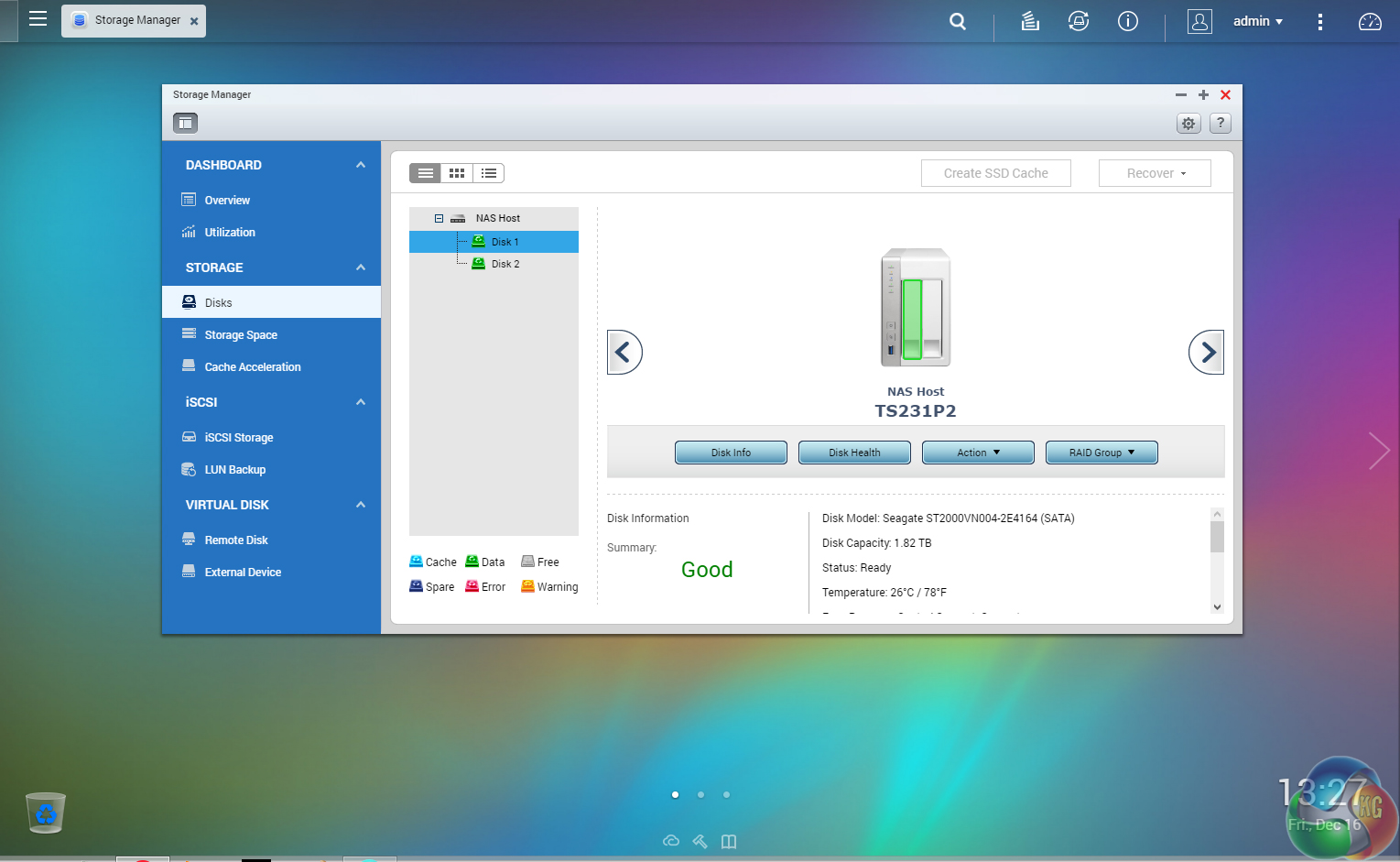Image resolution: width=1400 pixels, height=862 pixels.
Task: Open Storage Space in sidebar
Action: [241, 335]
